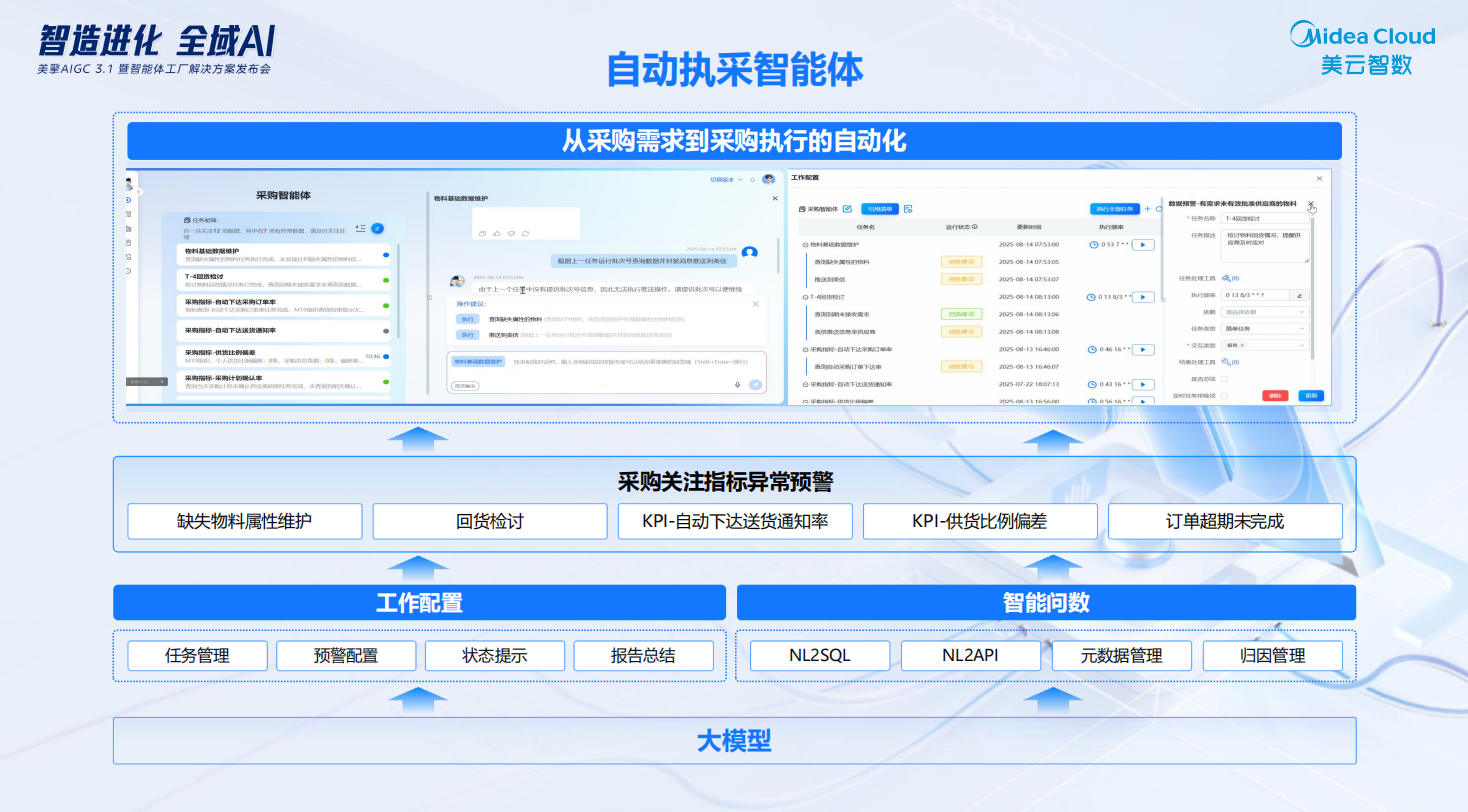
Task: Collapse the T-4回货检讨 task group
Action: [805, 297]
